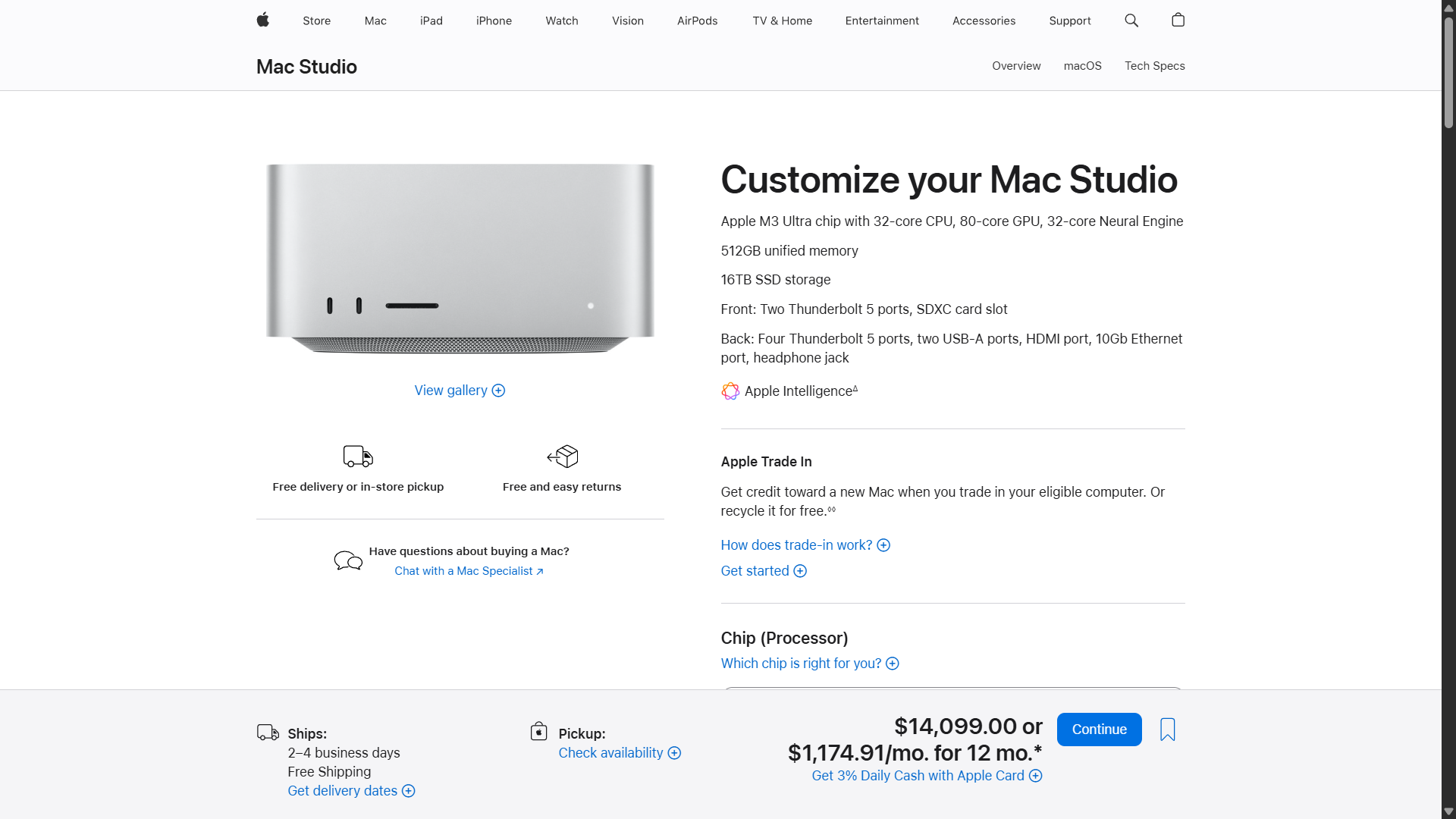The width and height of the screenshot is (1456, 819).
Task: Switch to Tech Specs tab
Action: pyautogui.click(x=1154, y=66)
